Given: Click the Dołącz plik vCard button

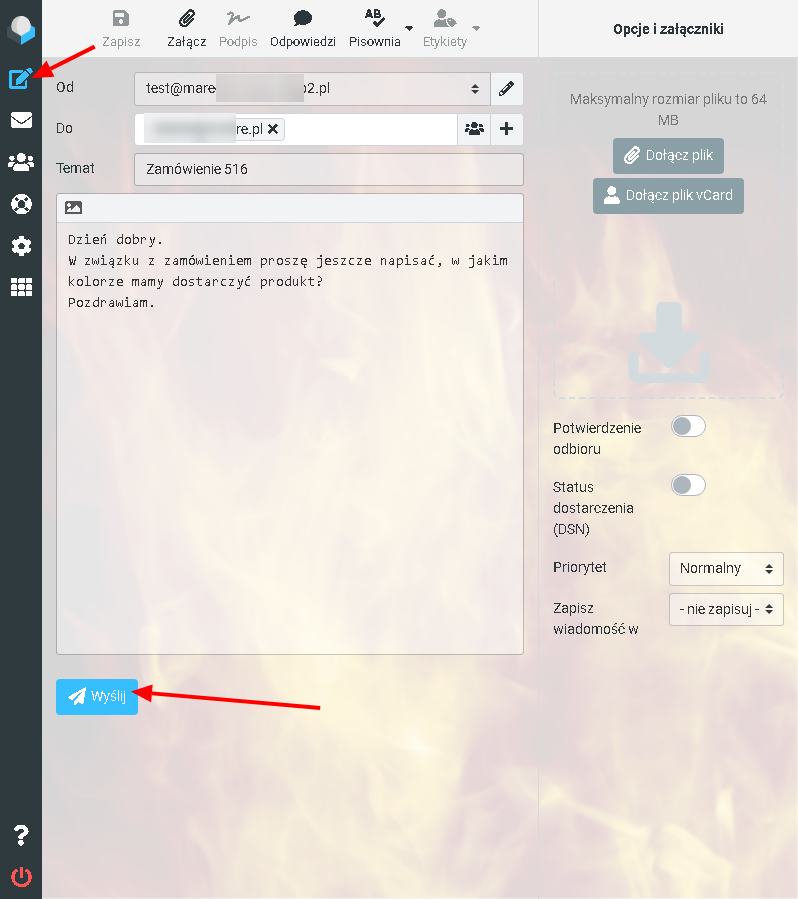Looking at the screenshot, I should click(x=668, y=196).
